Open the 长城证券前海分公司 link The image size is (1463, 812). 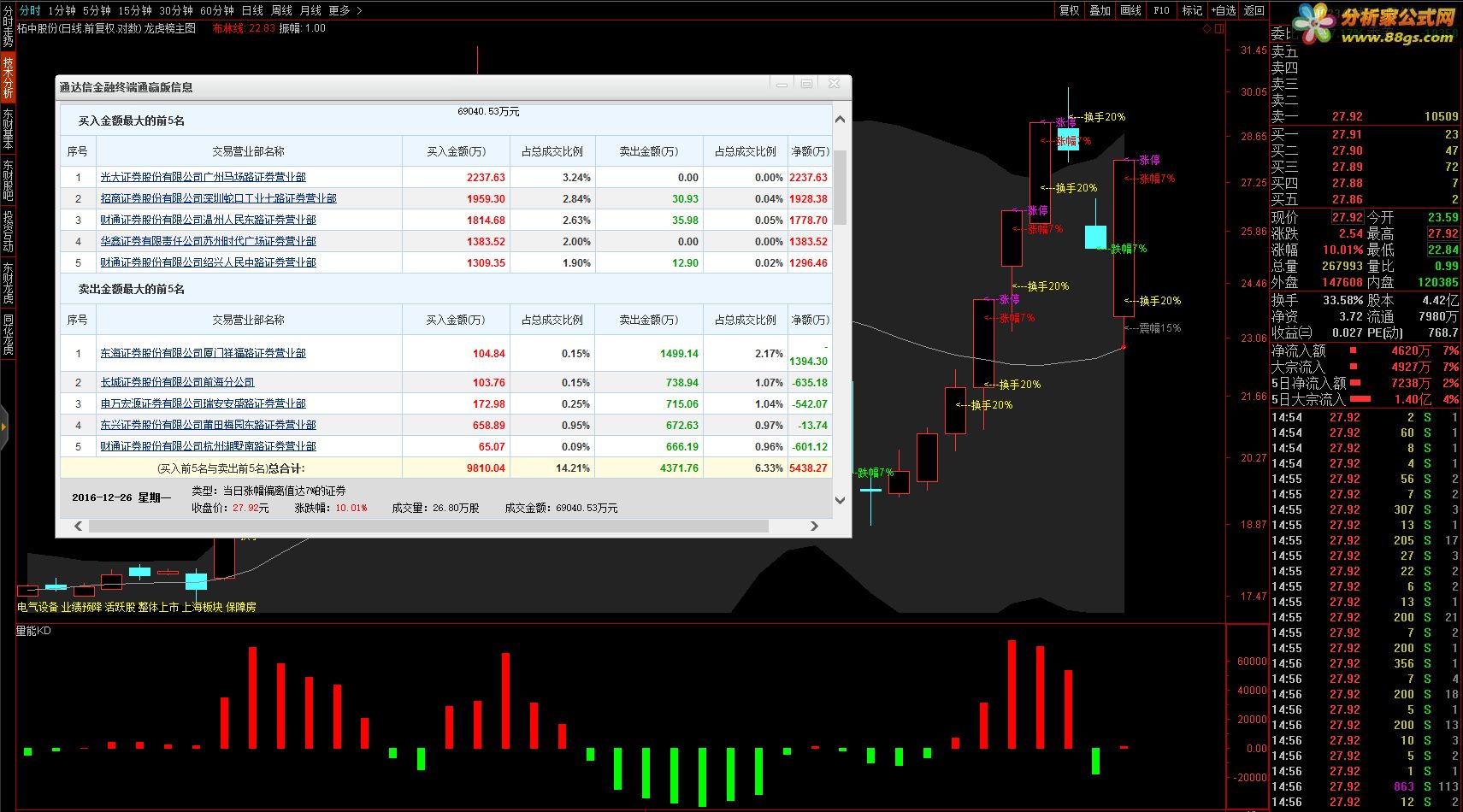click(x=177, y=382)
